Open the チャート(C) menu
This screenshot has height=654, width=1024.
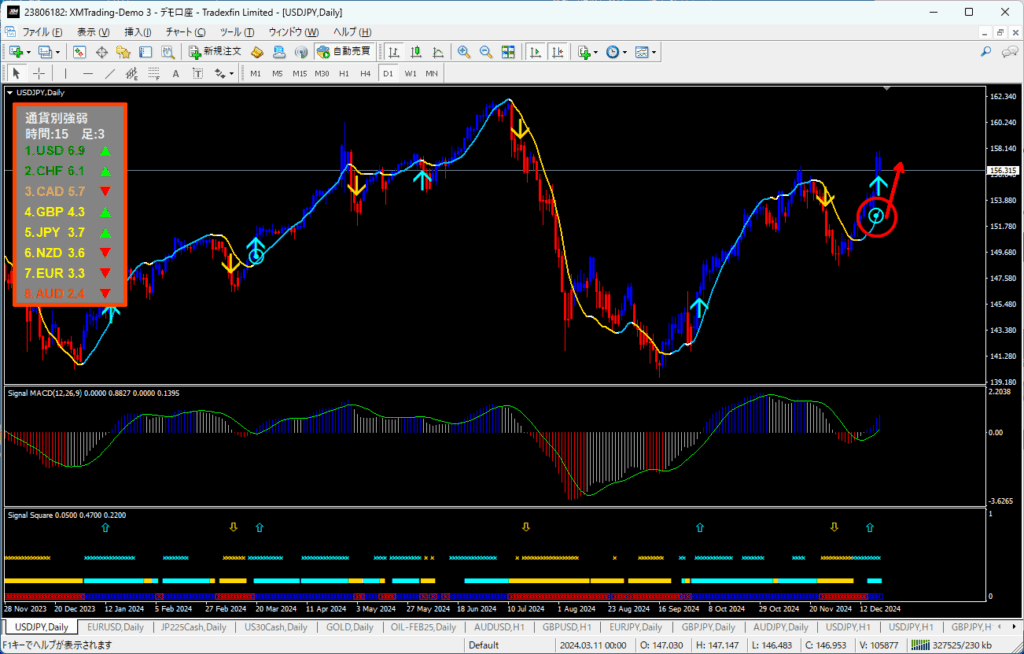185,32
